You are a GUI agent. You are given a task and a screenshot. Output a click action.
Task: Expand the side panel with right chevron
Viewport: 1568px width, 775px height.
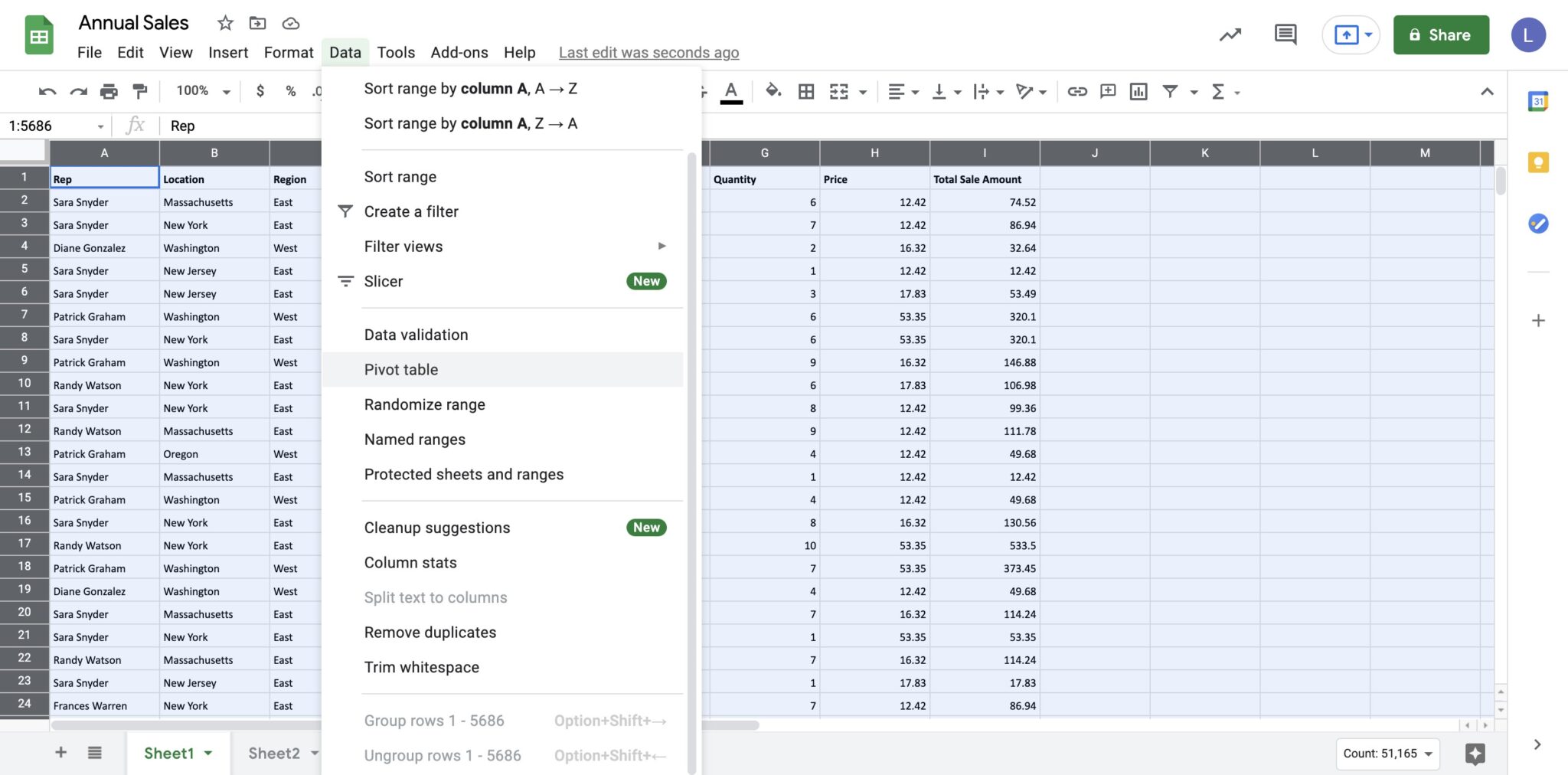pos(1537,744)
